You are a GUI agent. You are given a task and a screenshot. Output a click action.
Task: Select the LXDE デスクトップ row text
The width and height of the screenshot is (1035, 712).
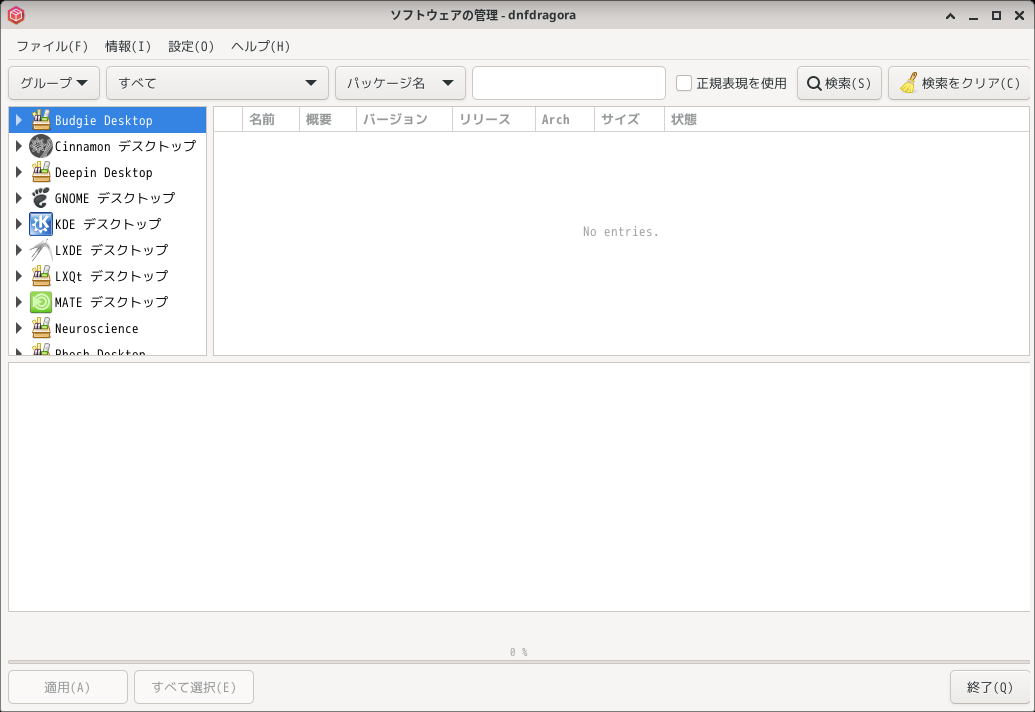[x=112, y=250]
